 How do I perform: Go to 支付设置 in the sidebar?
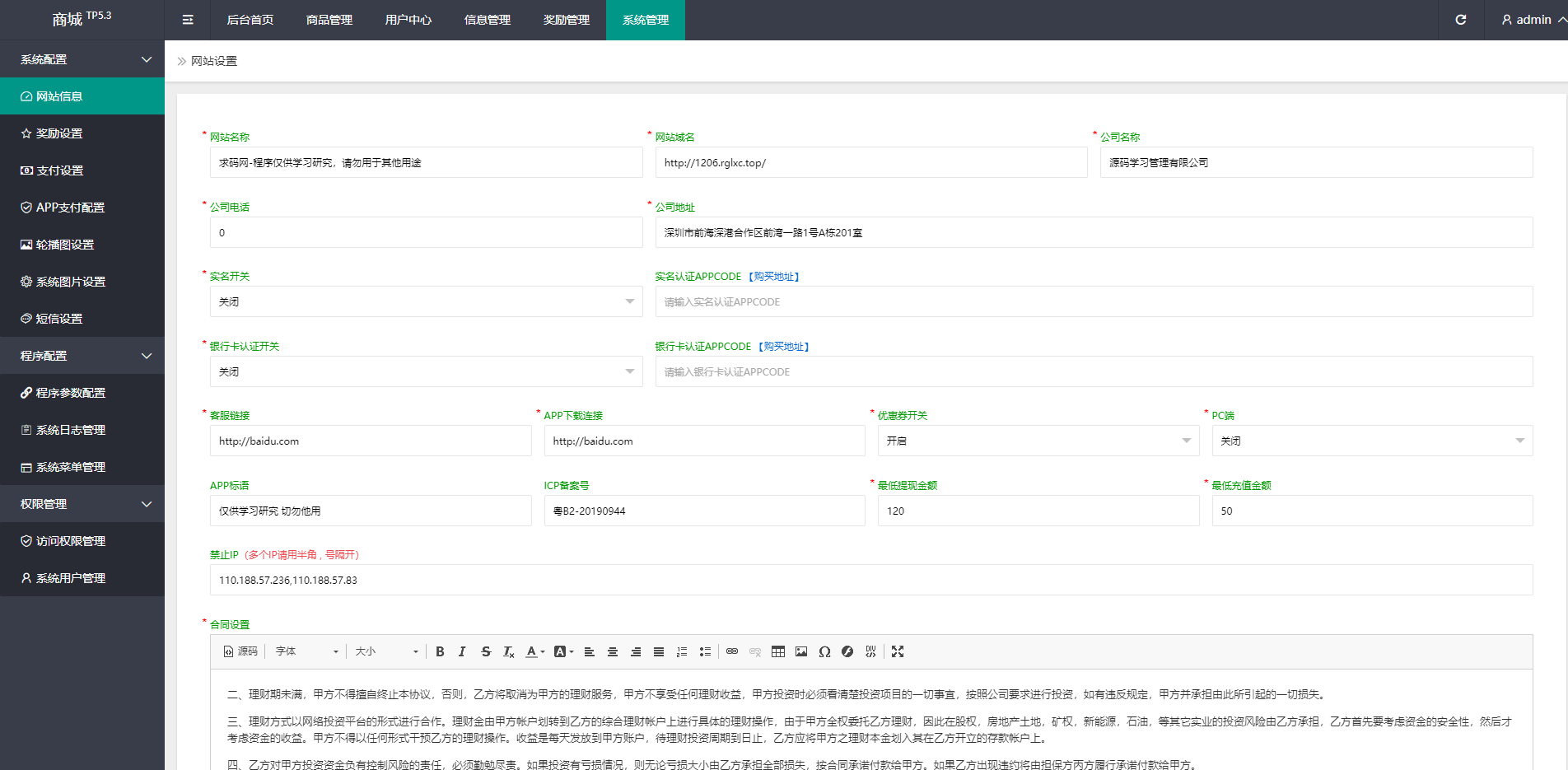tap(59, 170)
